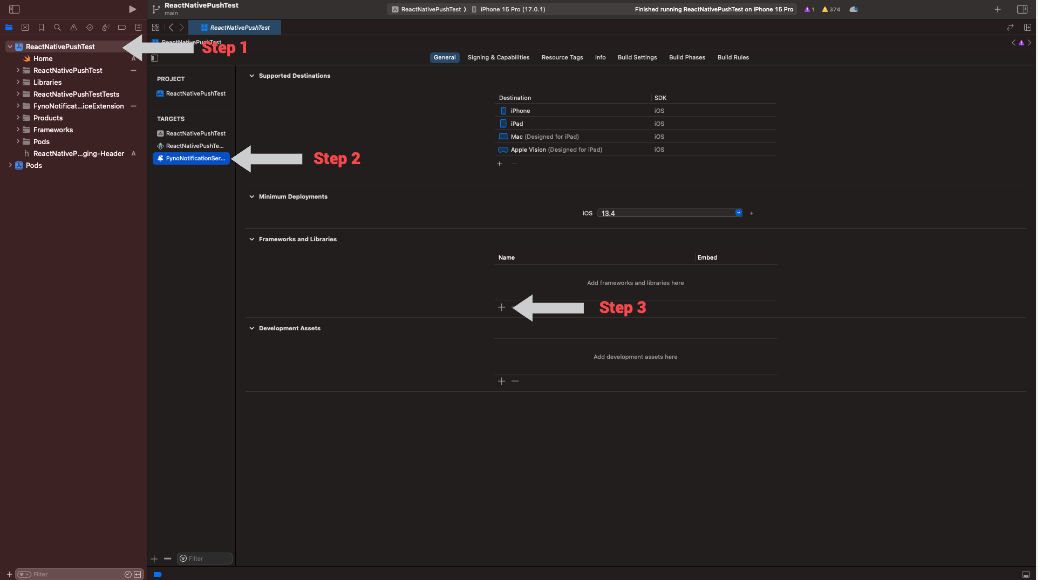This screenshot has width=1038, height=580.
Task: Open the Debug navigator
Action: click(x=105, y=28)
